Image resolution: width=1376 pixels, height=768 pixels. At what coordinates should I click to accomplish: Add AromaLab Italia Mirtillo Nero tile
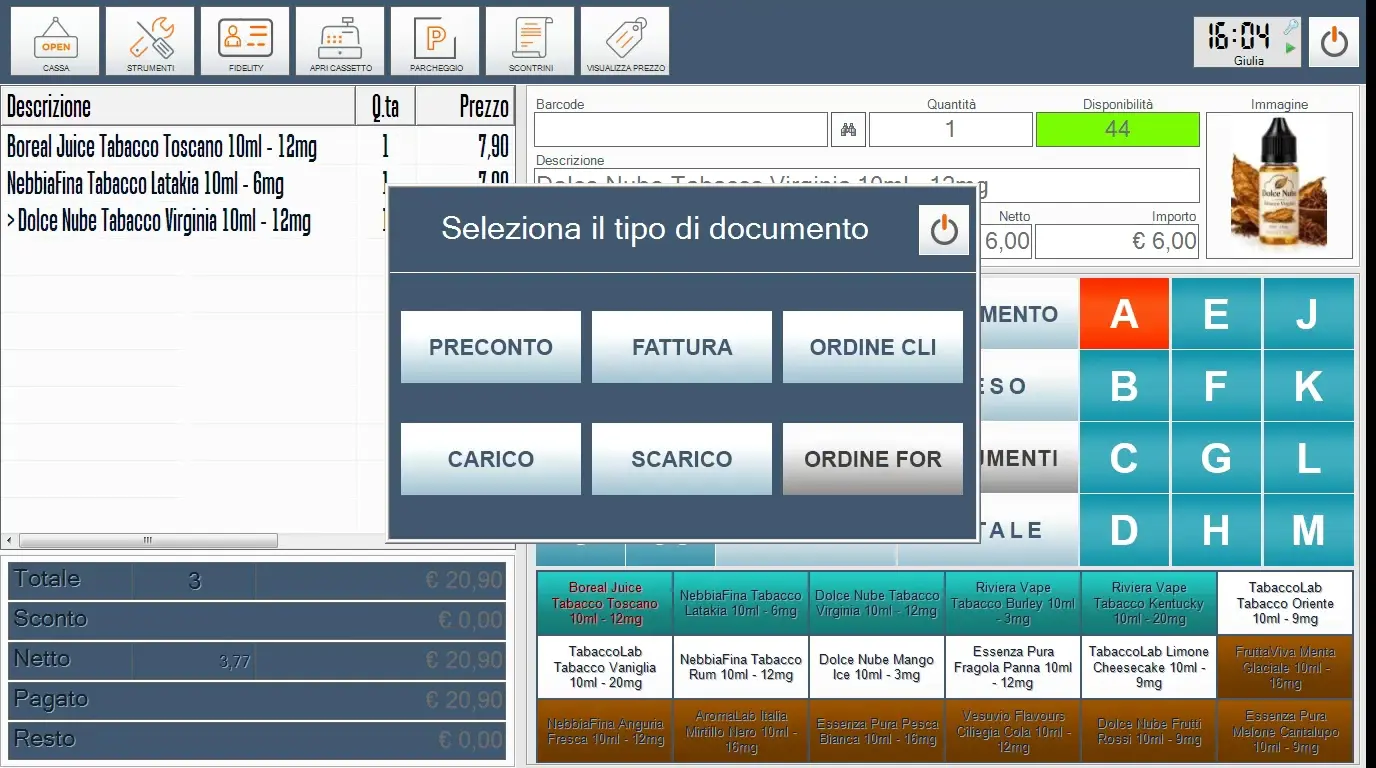(741, 731)
